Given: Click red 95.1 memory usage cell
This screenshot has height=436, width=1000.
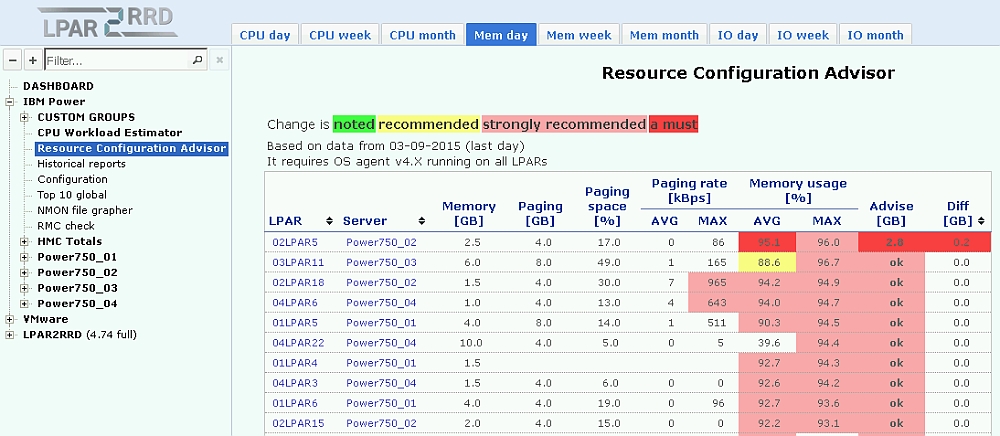Looking at the screenshot, I should click(x=767, y=243).
